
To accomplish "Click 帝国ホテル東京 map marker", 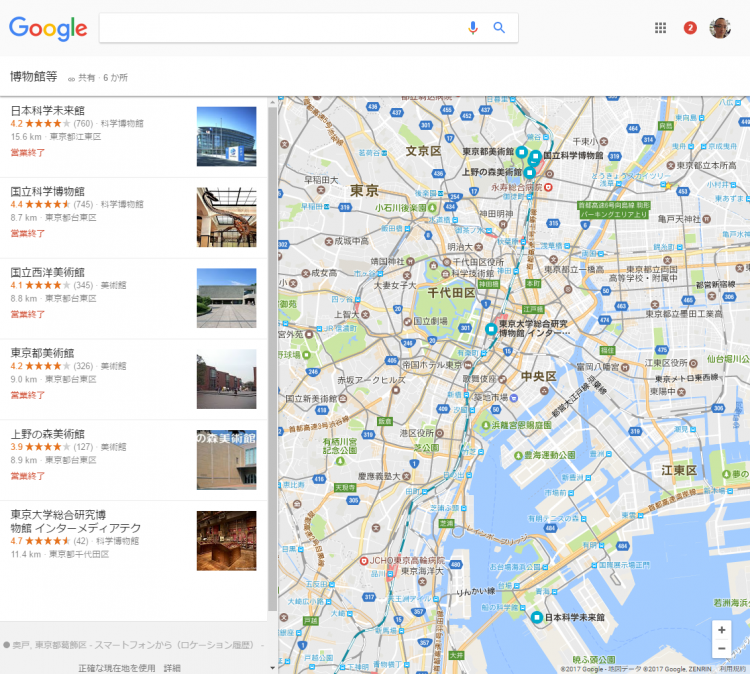I will tap(468, 365).
